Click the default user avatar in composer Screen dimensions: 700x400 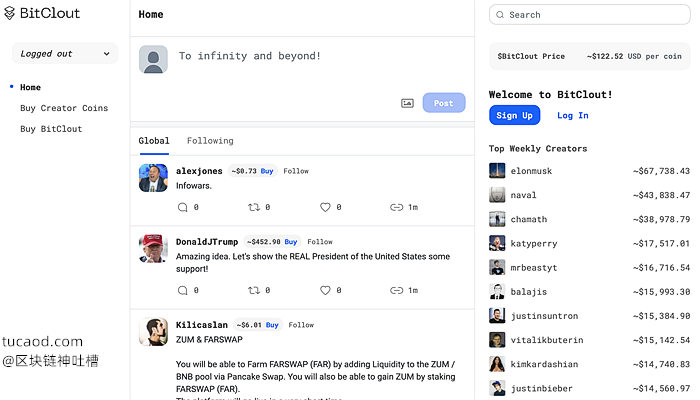[153, 59]
